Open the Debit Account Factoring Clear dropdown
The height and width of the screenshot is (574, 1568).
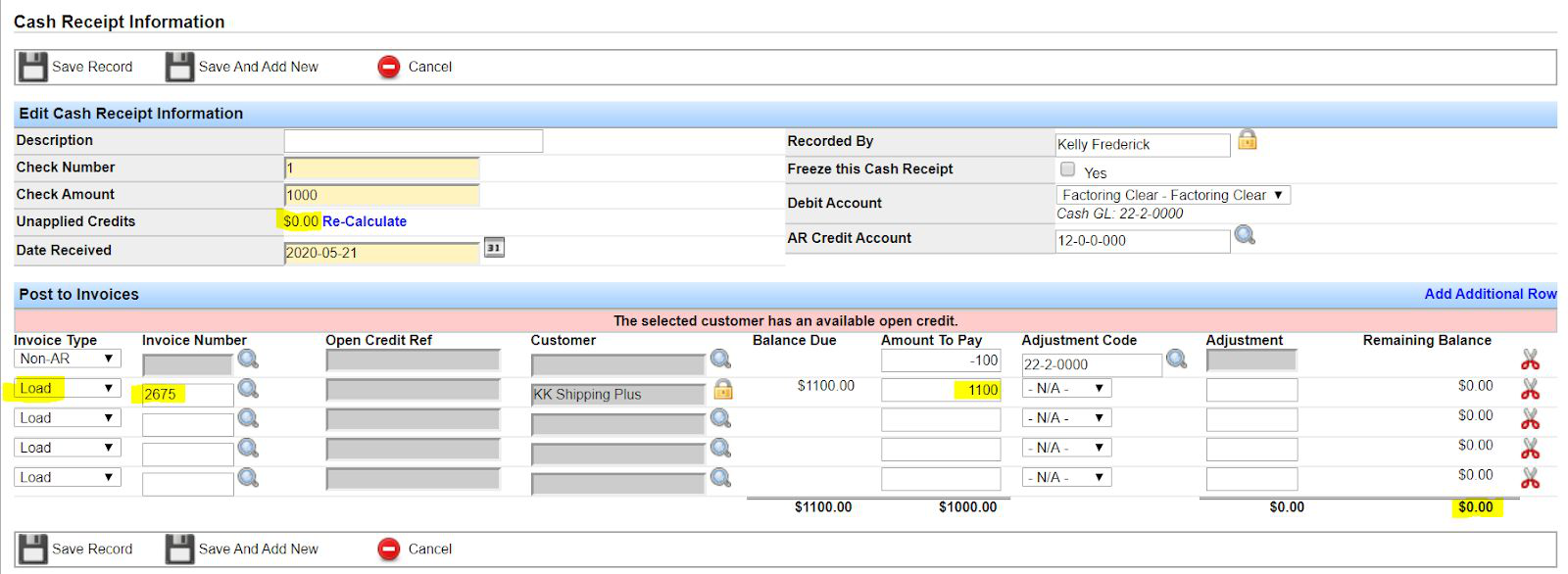1173,195
